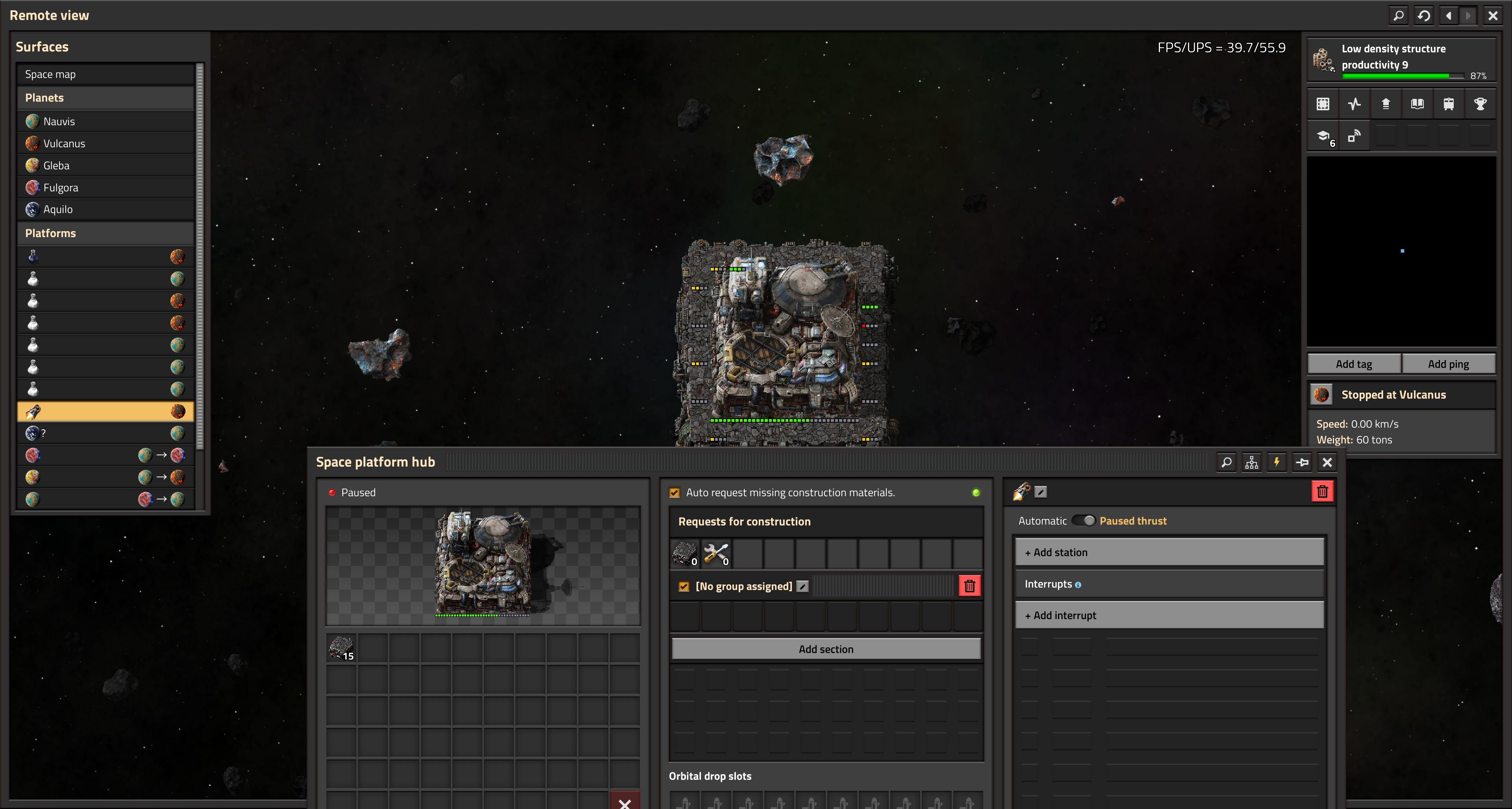This screenshot has height=809, width=1512.
Task: Open Factoriopedia book icon
Action: pyautogui.click(x=1417, y=104)
